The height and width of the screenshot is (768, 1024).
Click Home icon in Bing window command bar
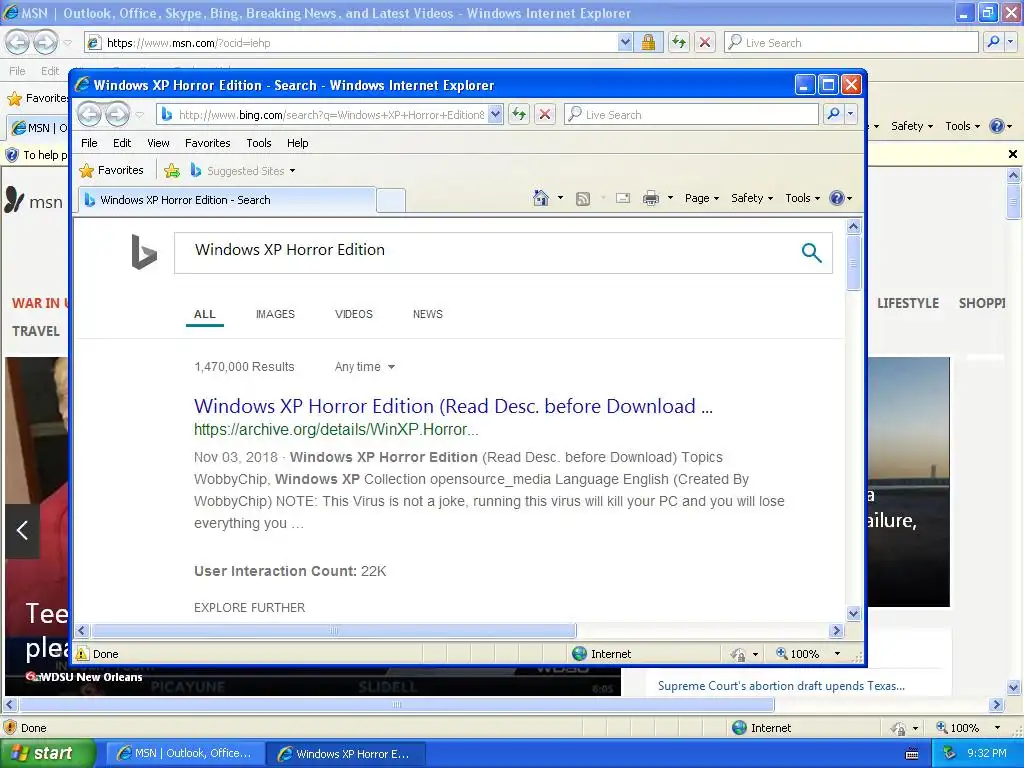click(x=541, y=198)
